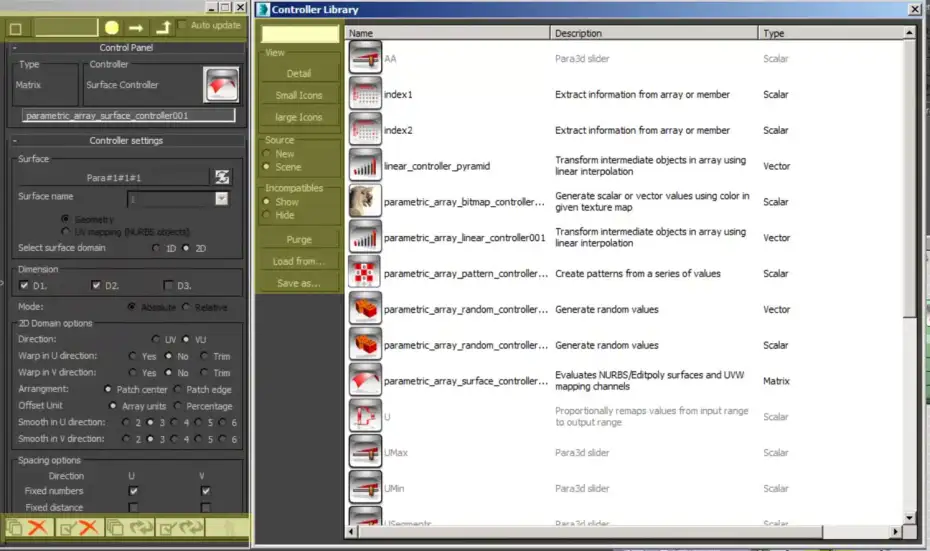The height and width of the screenshot is (551, 930).
Task: Check the D3 dimension checkbox
Action: point(168,285)
